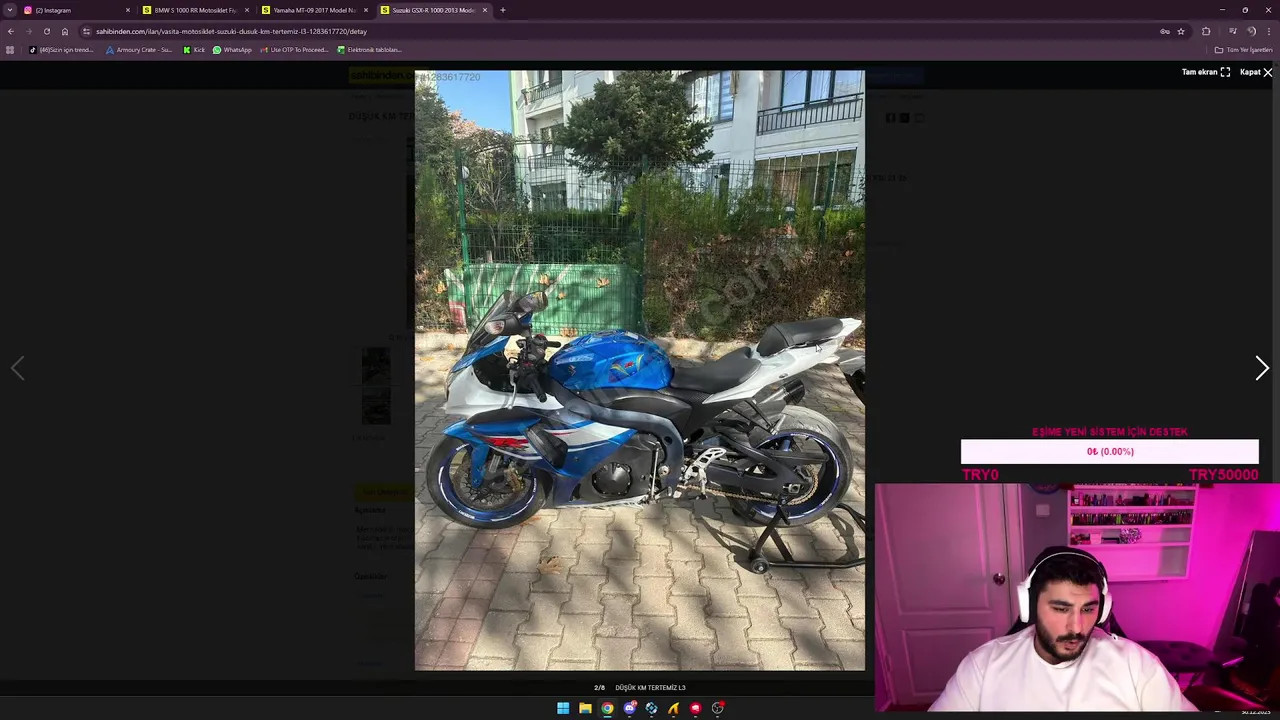Bookmark this page with star icon
This screenshot has width=1280, height=720.
click(1181, 31)
